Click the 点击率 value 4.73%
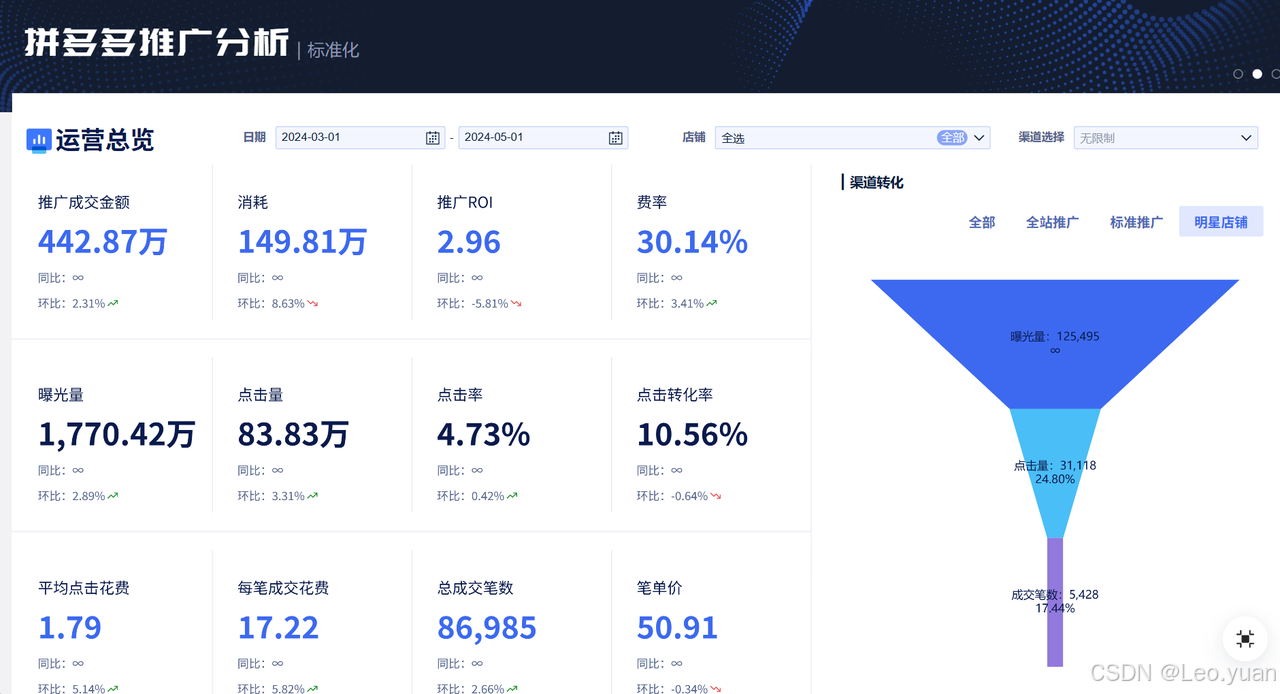Screen dimensions: 1280x694 pos(484,435)
